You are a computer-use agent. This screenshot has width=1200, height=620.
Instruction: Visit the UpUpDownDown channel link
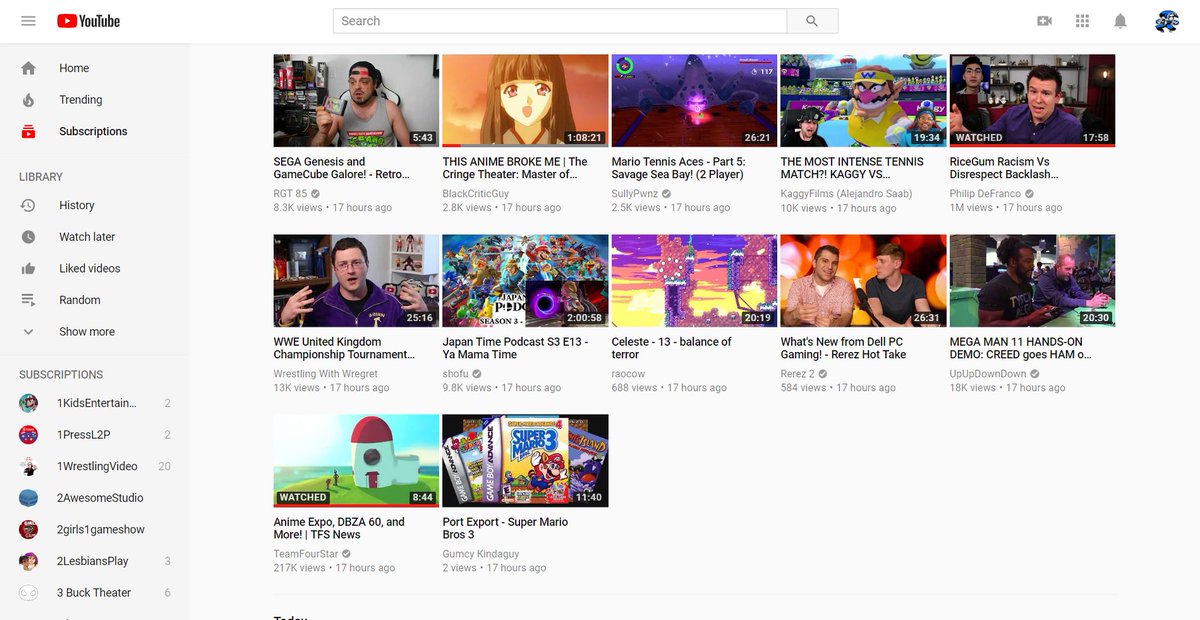point(988,374)
